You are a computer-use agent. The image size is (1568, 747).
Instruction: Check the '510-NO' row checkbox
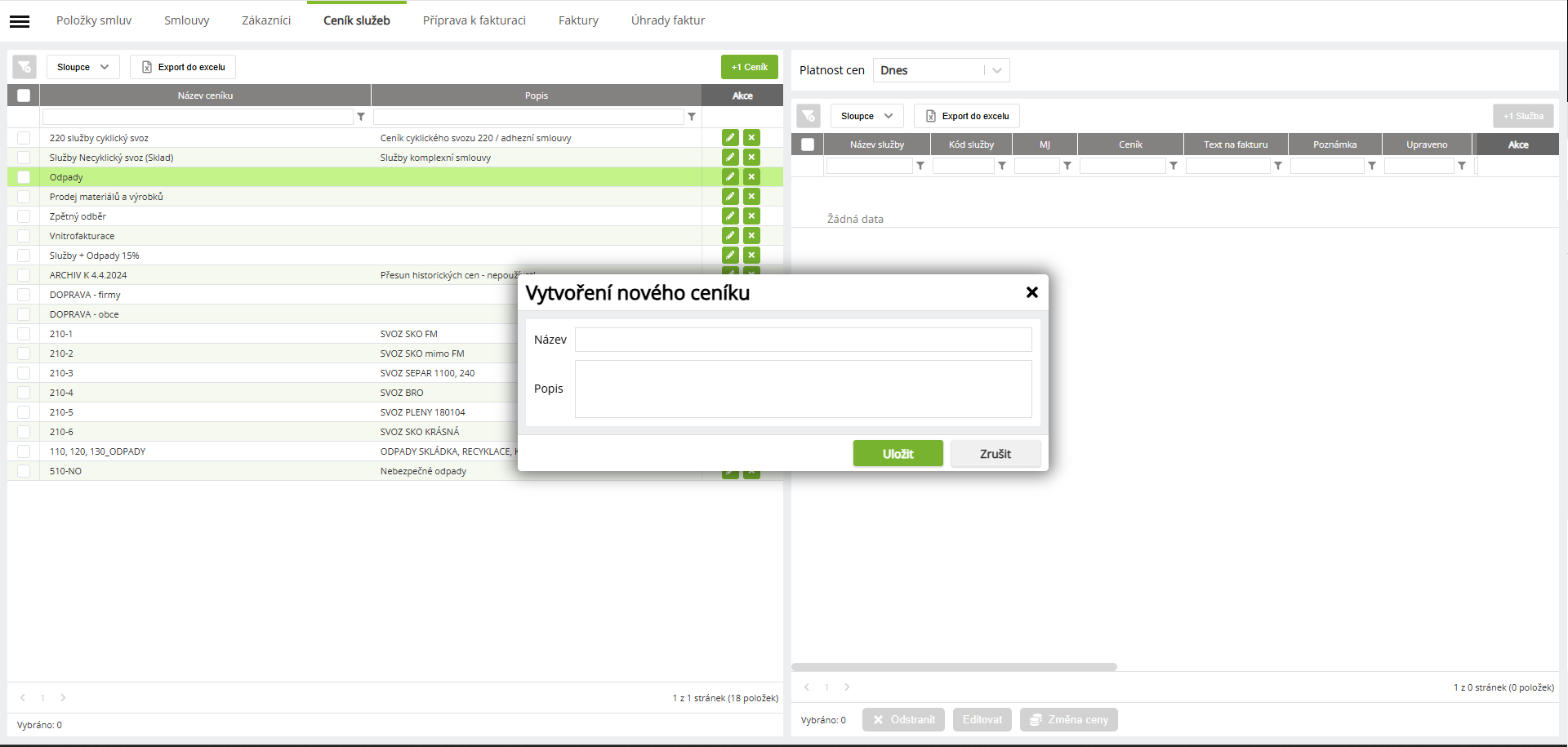pyautogui.click(x=24, y=471)
